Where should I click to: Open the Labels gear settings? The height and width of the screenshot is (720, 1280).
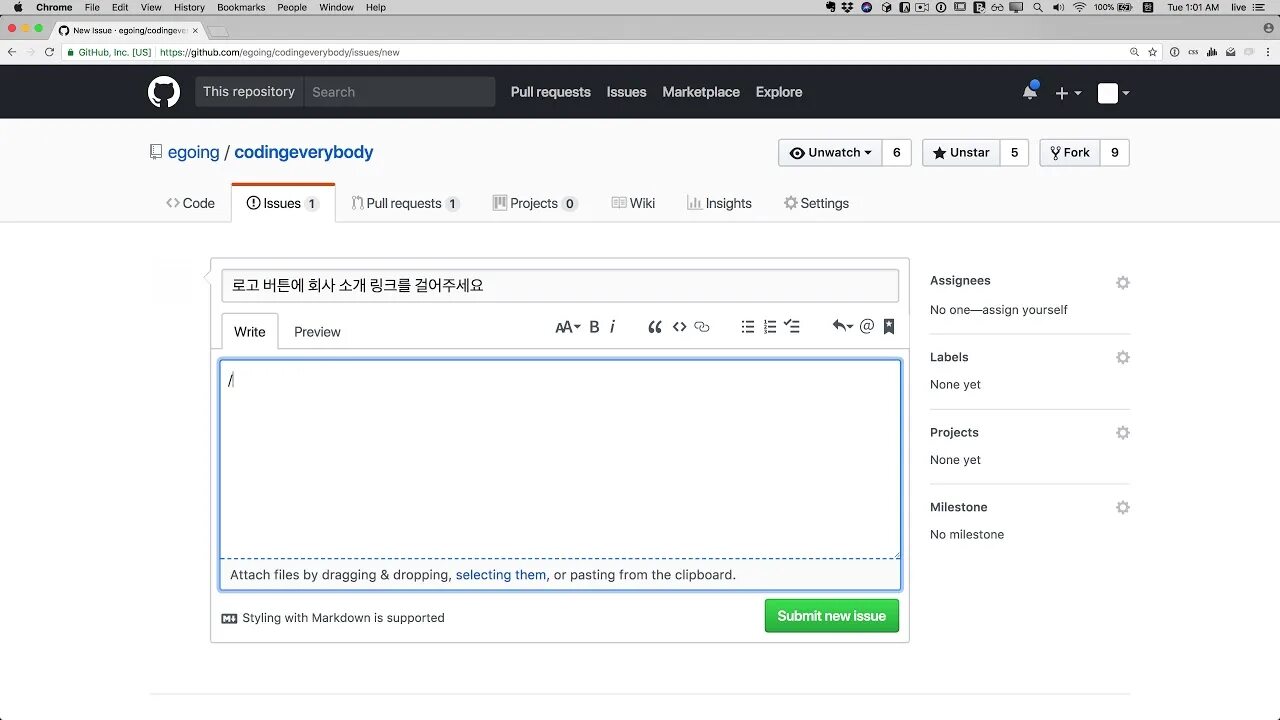pos(1123,358)
